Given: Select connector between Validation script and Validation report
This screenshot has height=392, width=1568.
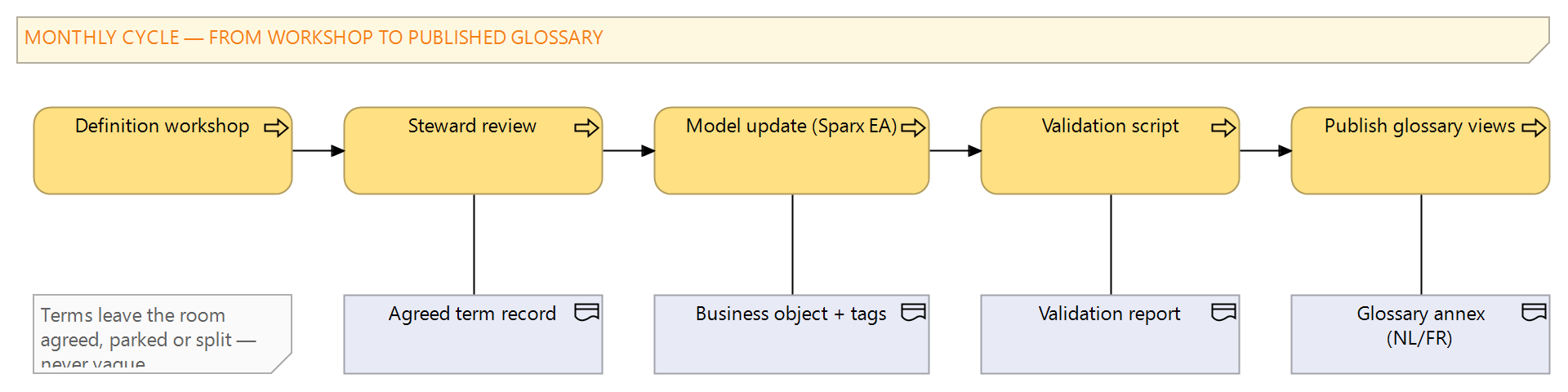Looking at the screenshot, I should (x=1111, y=244).
